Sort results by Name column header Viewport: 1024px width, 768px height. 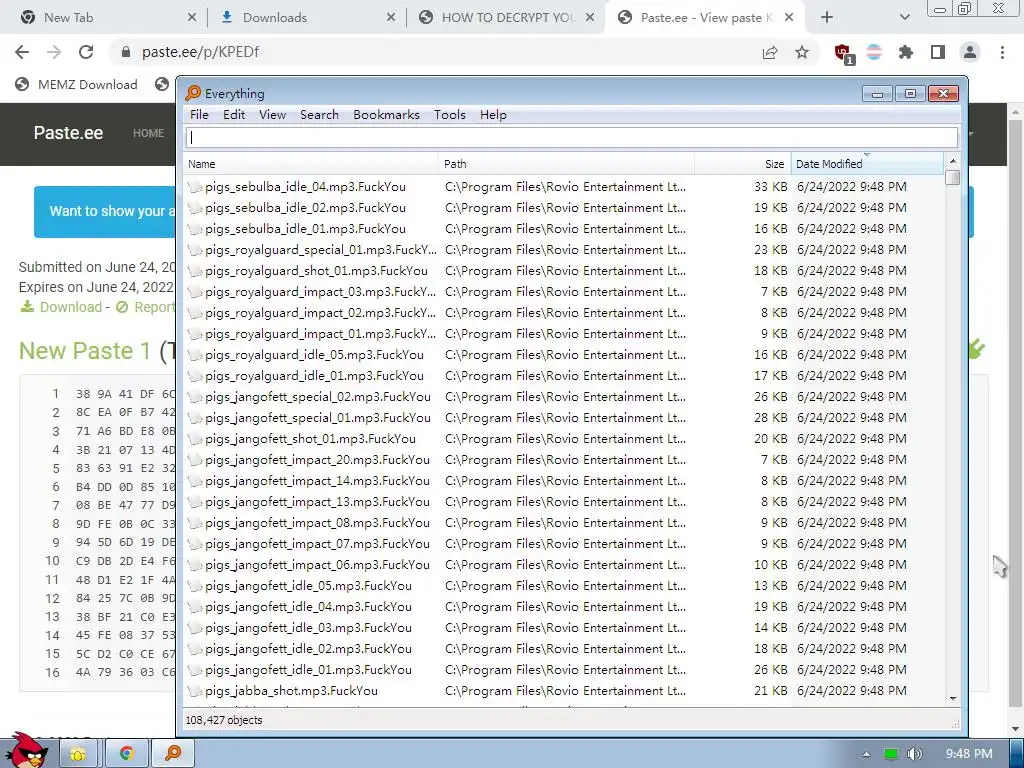click(x=311, y=164)
